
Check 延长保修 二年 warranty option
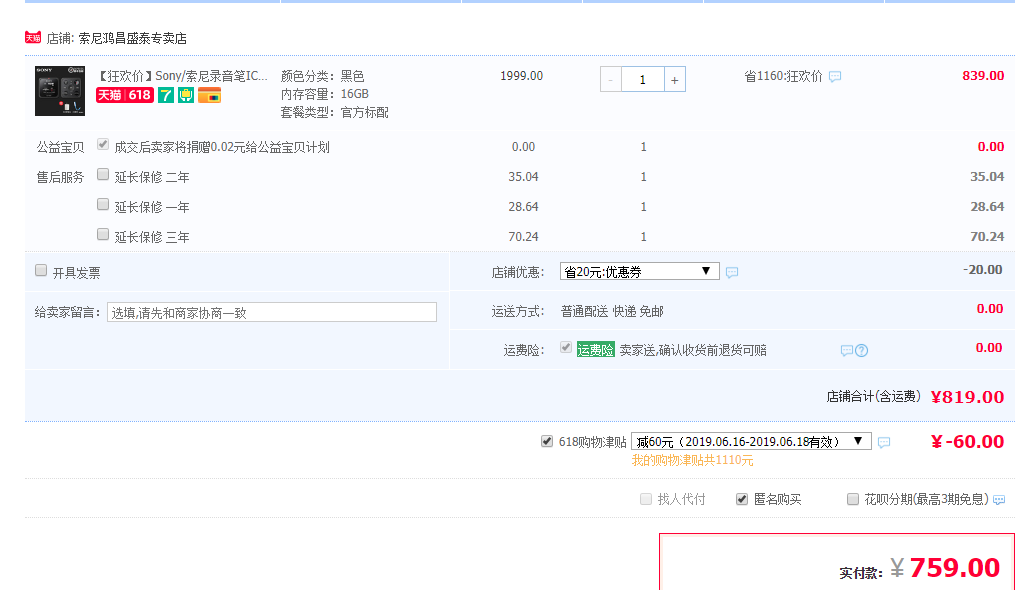[x=103, y=175]
